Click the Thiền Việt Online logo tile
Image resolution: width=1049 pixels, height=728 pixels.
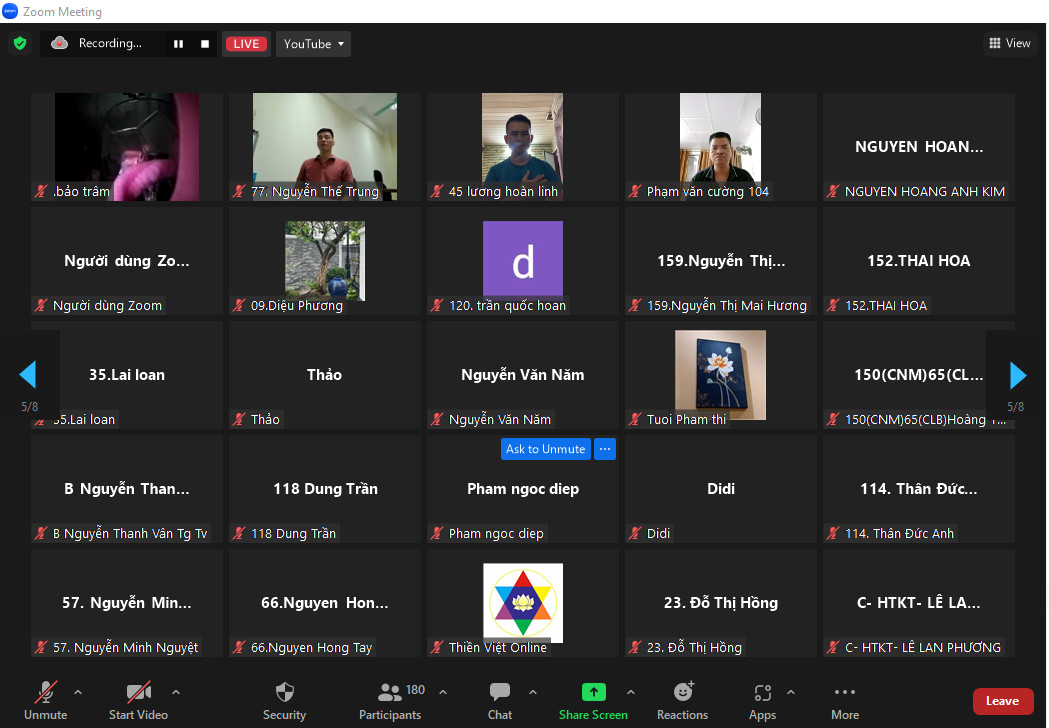point(523,602)
